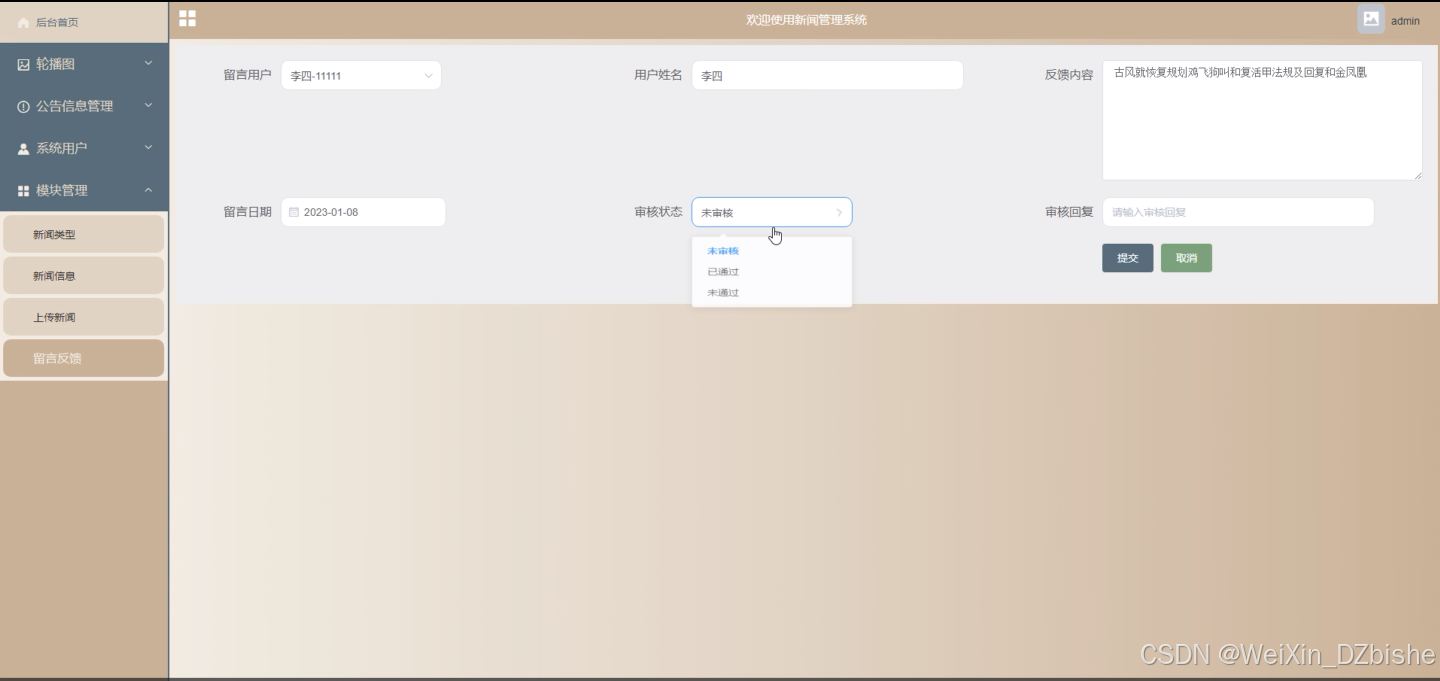Click the grid icon beside 模块管理
1440x681 pixels.
click(23, 191)
